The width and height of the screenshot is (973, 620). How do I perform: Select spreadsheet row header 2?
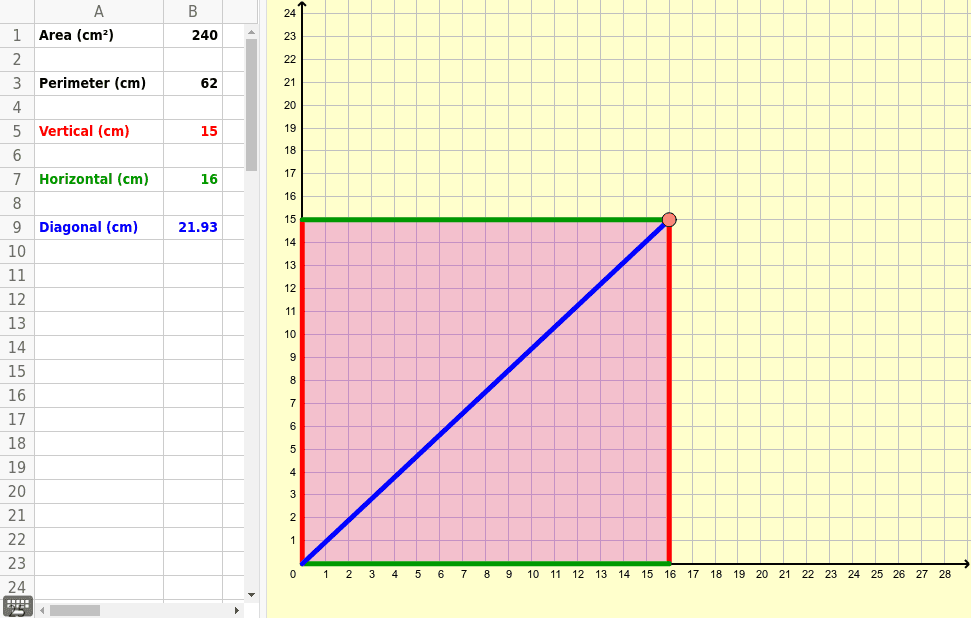tap(17, 60)
